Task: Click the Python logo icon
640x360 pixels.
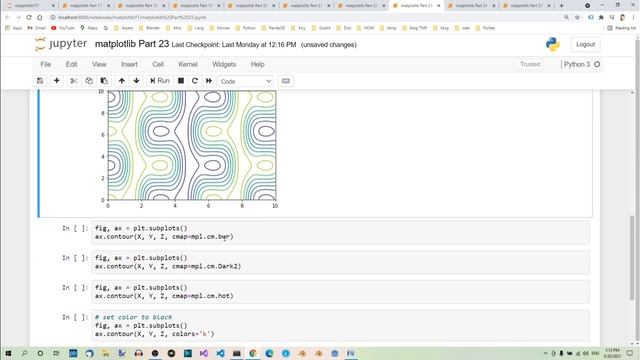Action: coord(553,44)
